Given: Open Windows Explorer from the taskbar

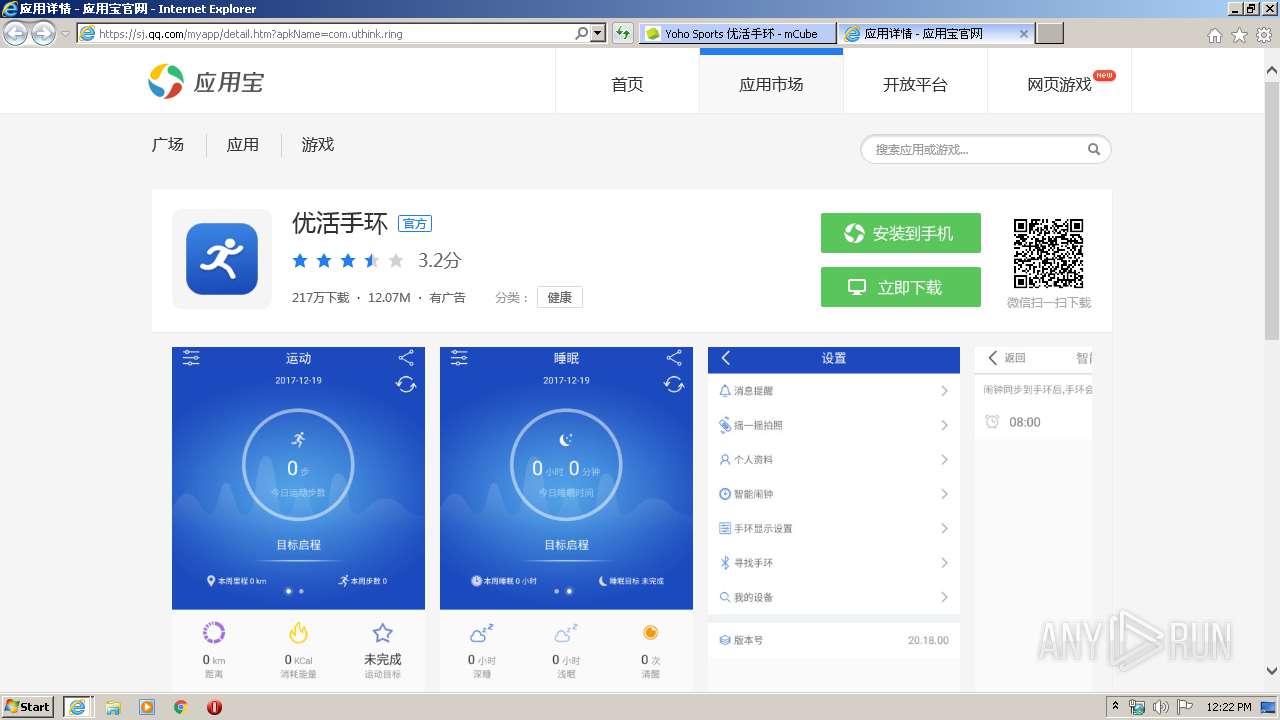Looking at the screenshot, I should [x=113, y=707].
